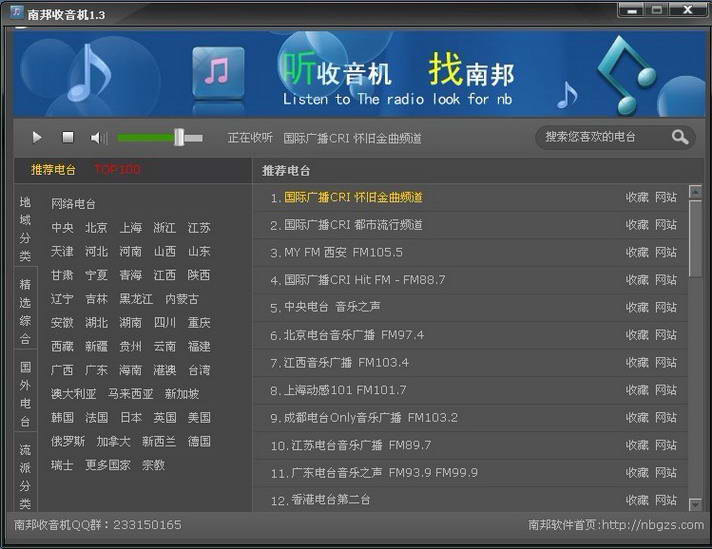Play 广东电台音乐之声 FM93.9 FM99.9
The image size is (712, 549).
[x=384, y=473]
